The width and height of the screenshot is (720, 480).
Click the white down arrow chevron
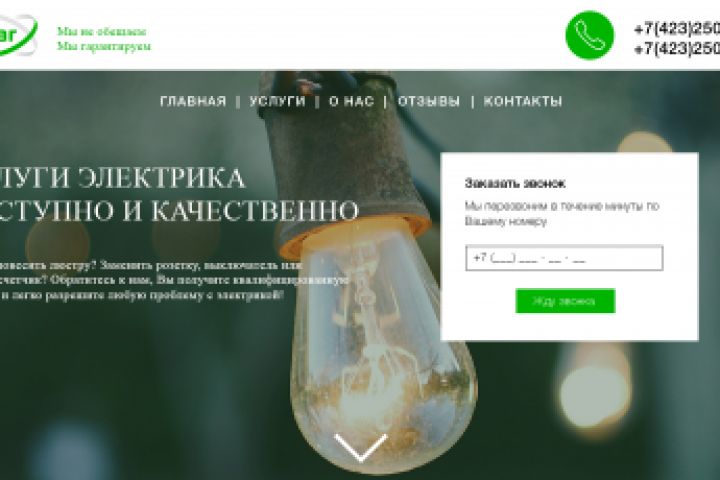[x=360, y=447]
